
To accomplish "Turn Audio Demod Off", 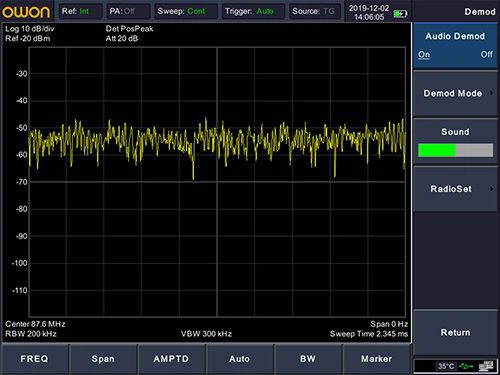I will pyautogui.click(x=486, y=54).
